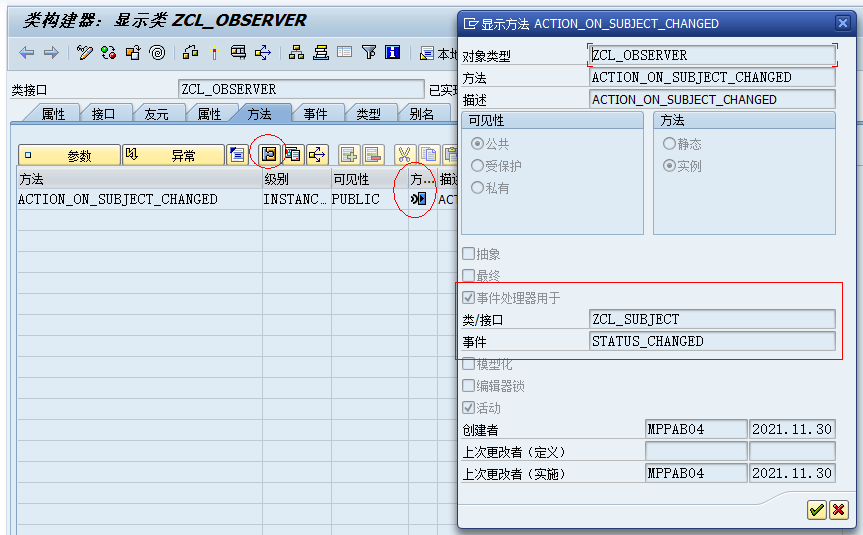Select the 公共 visibility radio button
The width and height of the screenshot is (863, 535).
[477, 144]
